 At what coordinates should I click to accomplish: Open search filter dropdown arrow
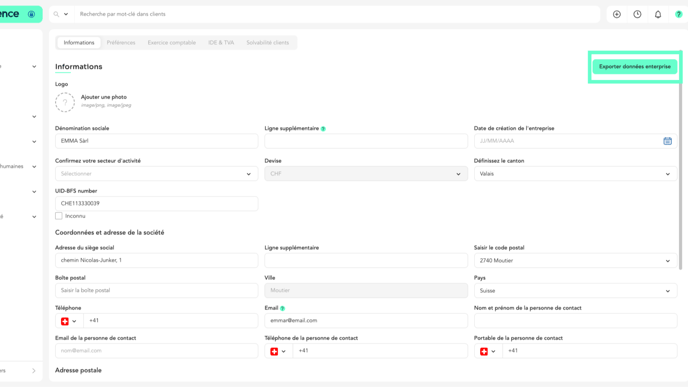[x=66, y=14]
